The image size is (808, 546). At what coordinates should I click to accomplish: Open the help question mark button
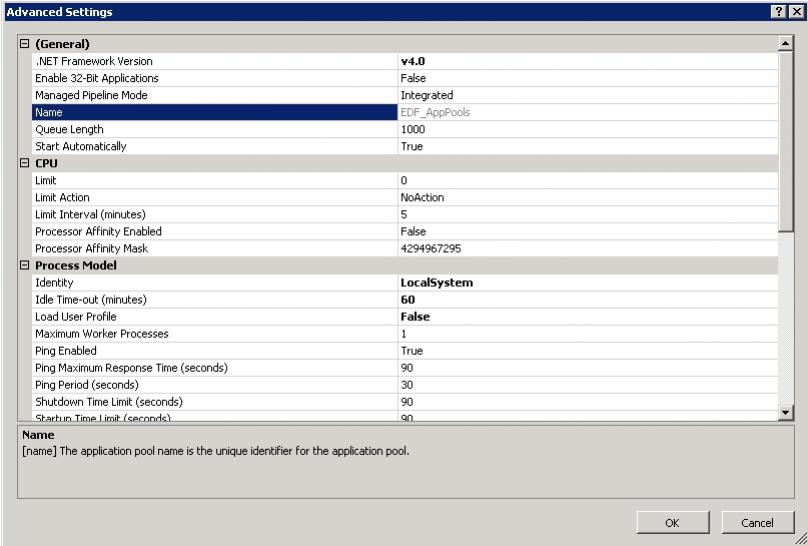779,12
